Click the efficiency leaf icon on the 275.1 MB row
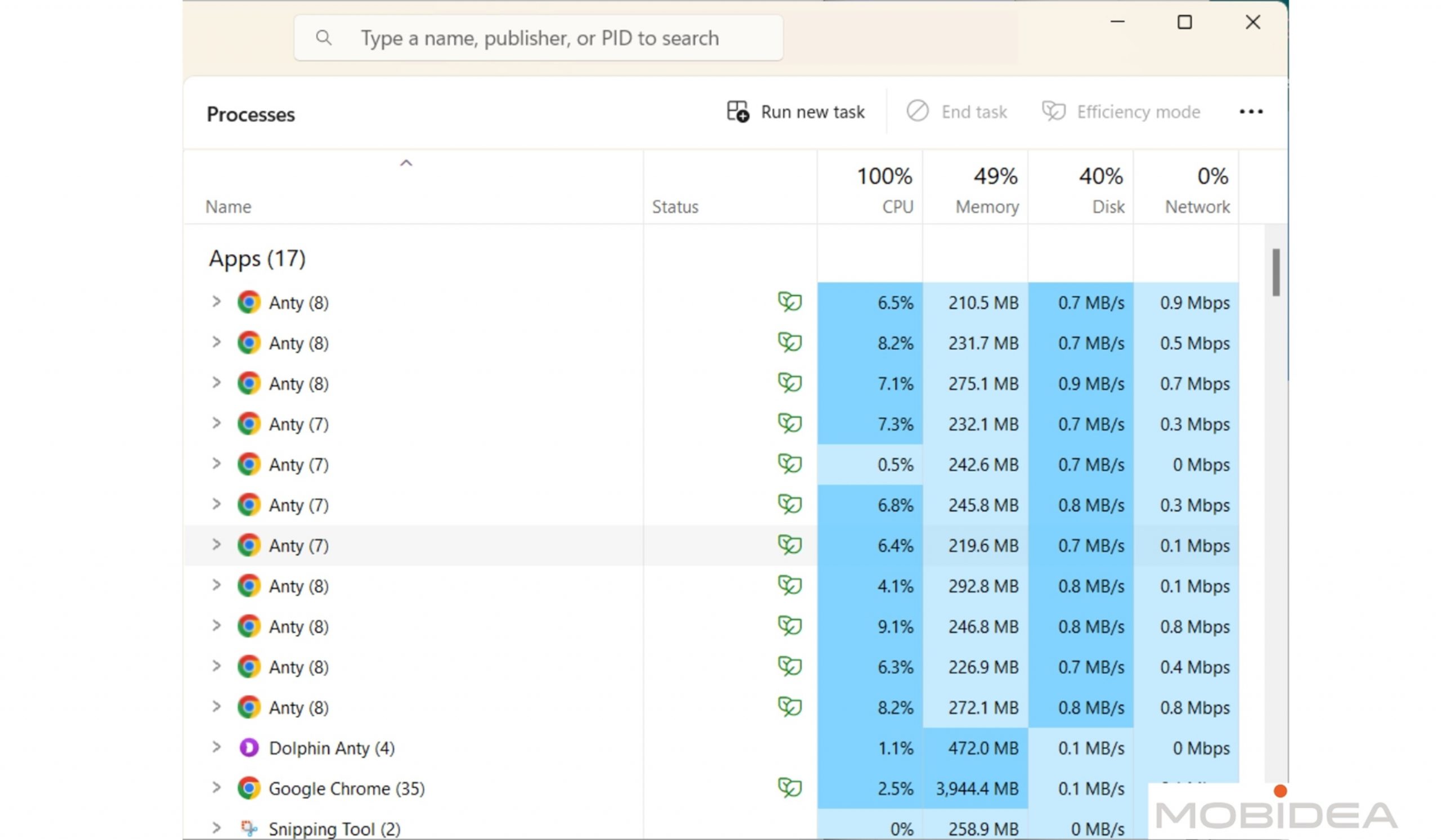The width and height of the screenshot is (1441, 840). tap(790, 383)
